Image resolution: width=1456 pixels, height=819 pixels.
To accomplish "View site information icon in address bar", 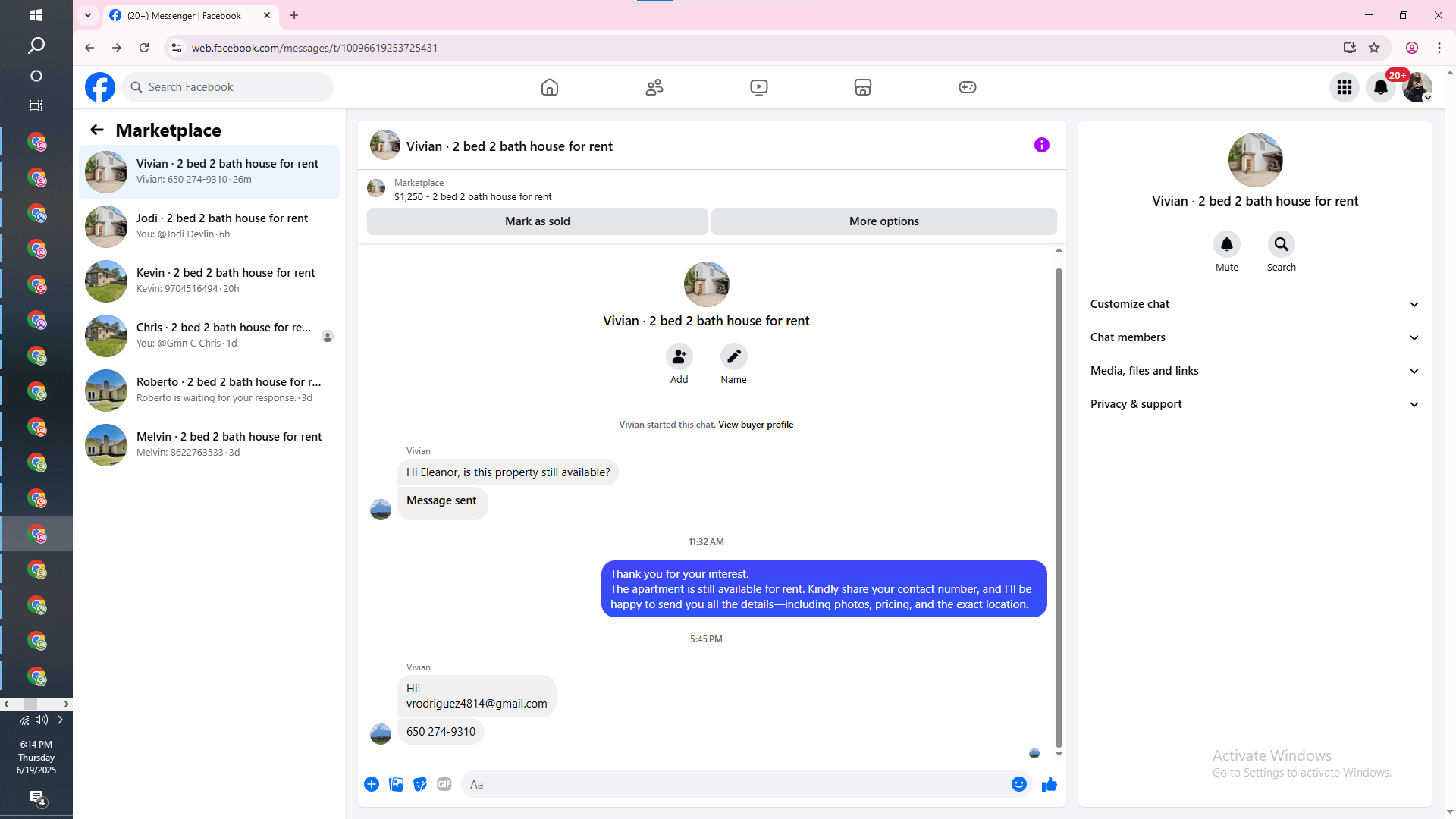I will pyautogui.click(x=177, y=48).
